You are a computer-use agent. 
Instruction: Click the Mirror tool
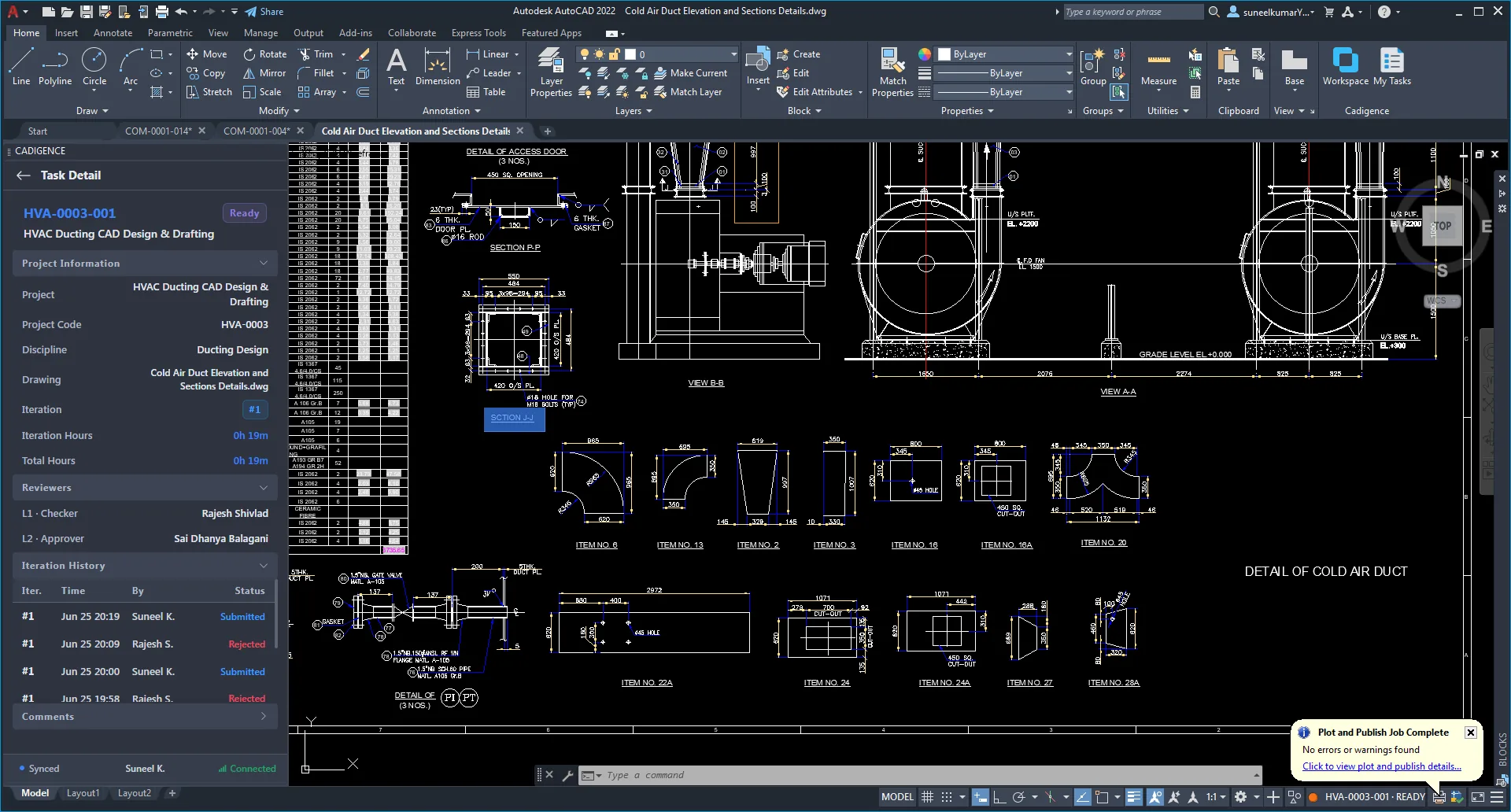tap(264, 73)
